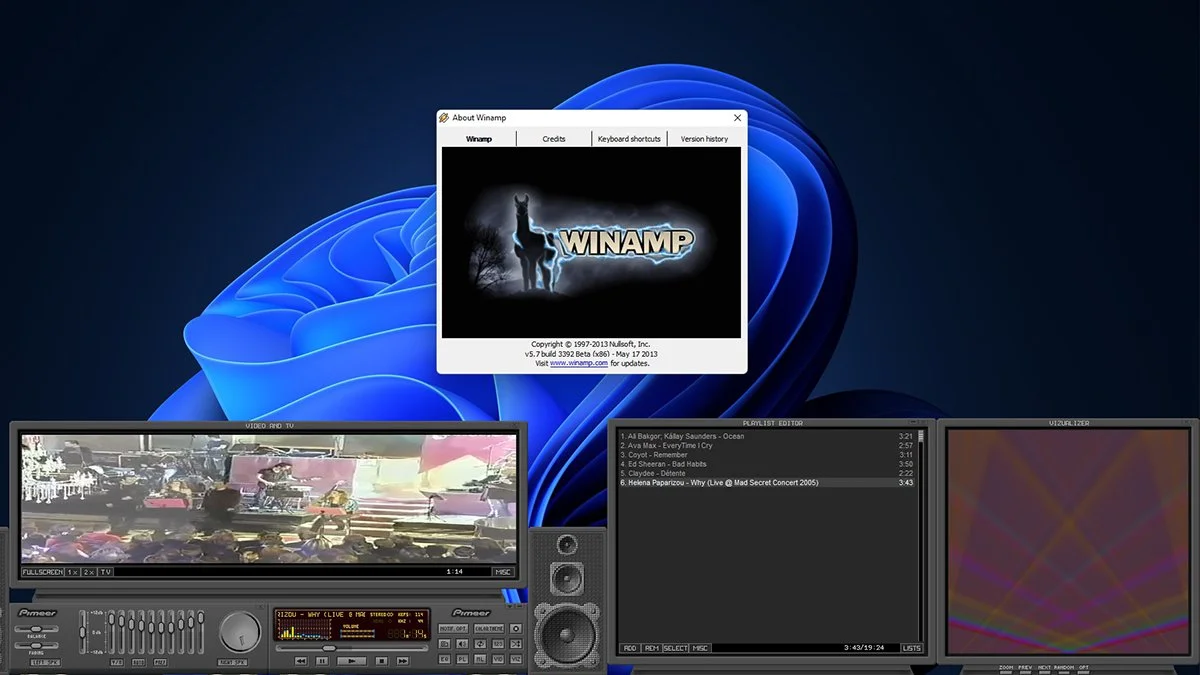Open the MISC menu in the playlist editor
This screenshot has width=1200, height=675.
tap(700, 648)
